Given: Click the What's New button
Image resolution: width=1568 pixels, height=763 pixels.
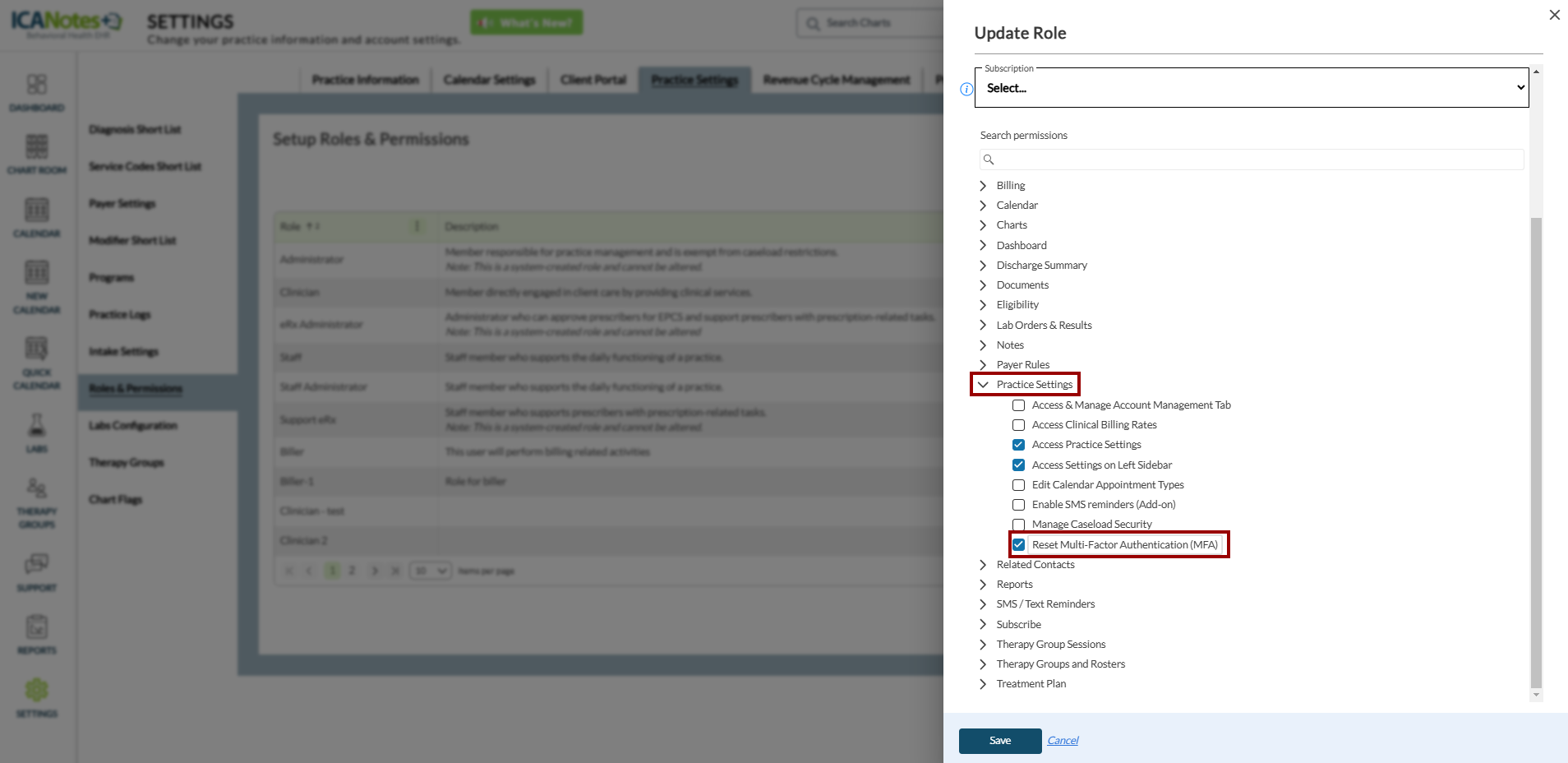Looking at the screenshot, I should click(527, 22).
